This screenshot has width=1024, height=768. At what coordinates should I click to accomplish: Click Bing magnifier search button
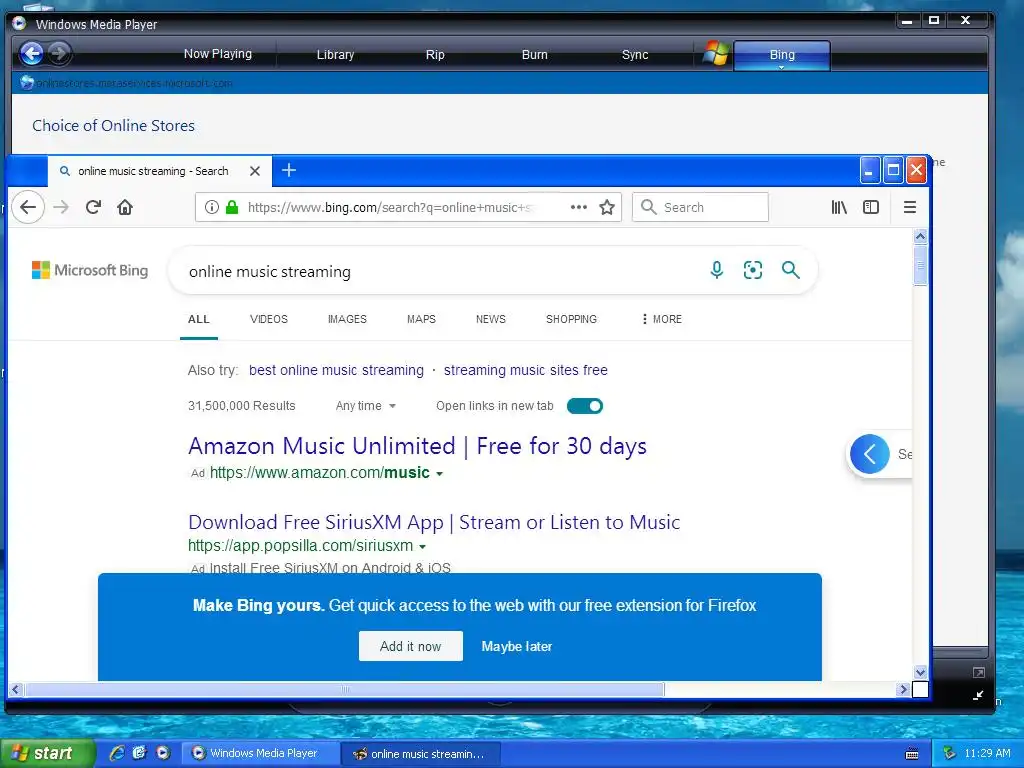click(791, 270)
